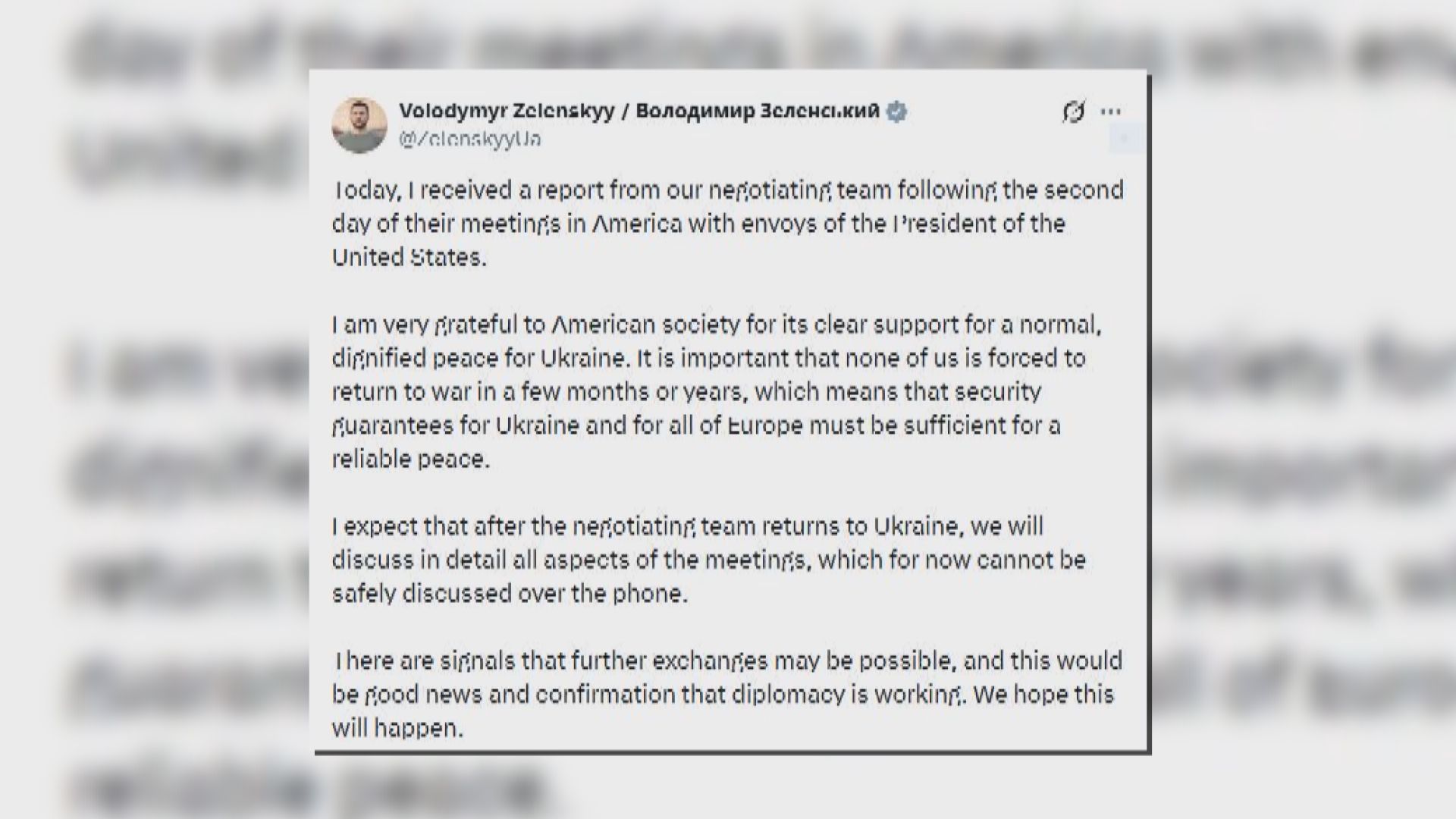Click the display name Volodymyr Zelenskyy
This screenshot has width=1456, height=819.
pyautogui.click(x=507, y=111)
